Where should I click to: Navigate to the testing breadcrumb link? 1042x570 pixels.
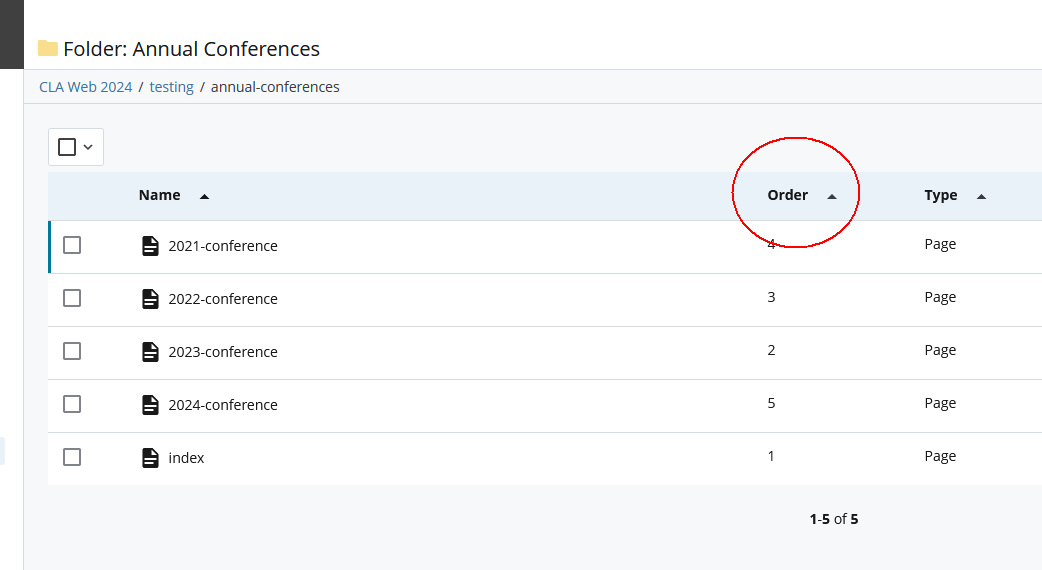171,87
